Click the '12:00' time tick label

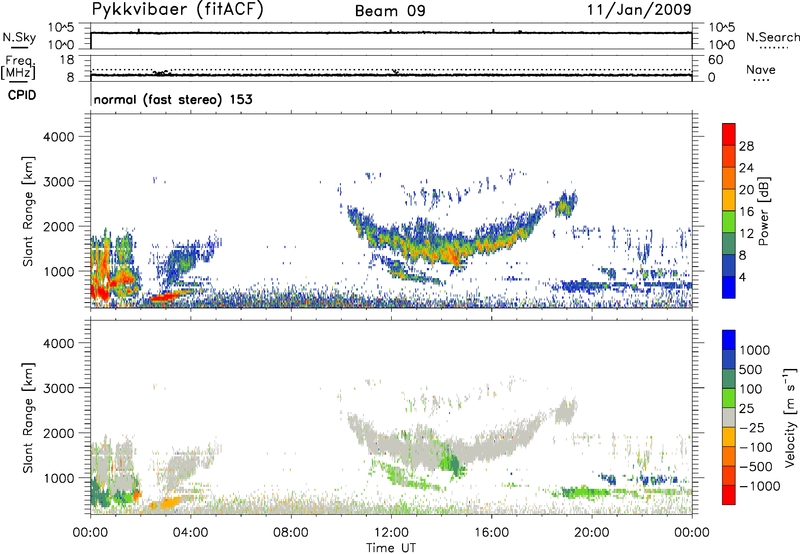[x=391, y=533]
